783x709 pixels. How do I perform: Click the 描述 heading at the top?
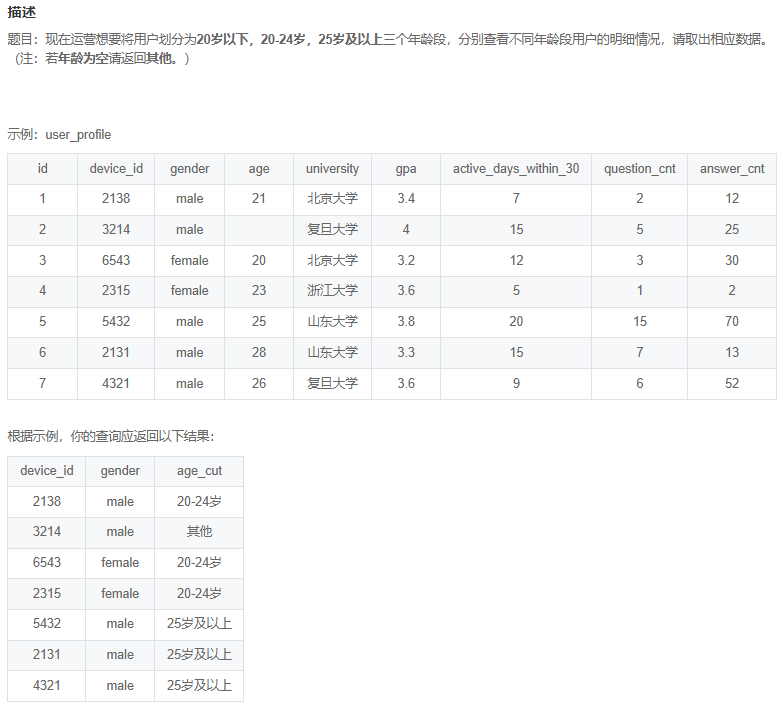point(21,12)
